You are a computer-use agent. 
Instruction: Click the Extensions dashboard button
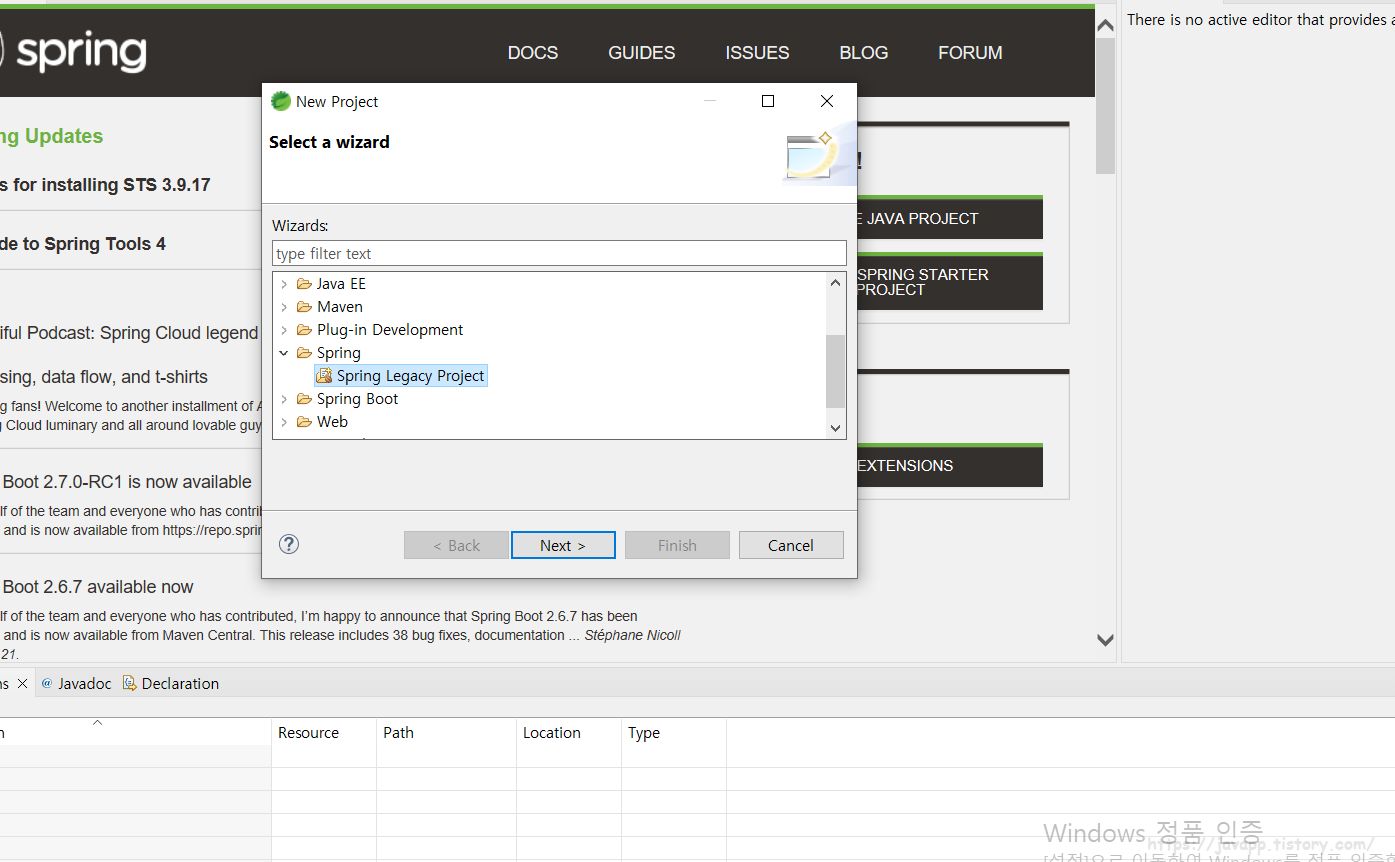[x=950, y=465]
